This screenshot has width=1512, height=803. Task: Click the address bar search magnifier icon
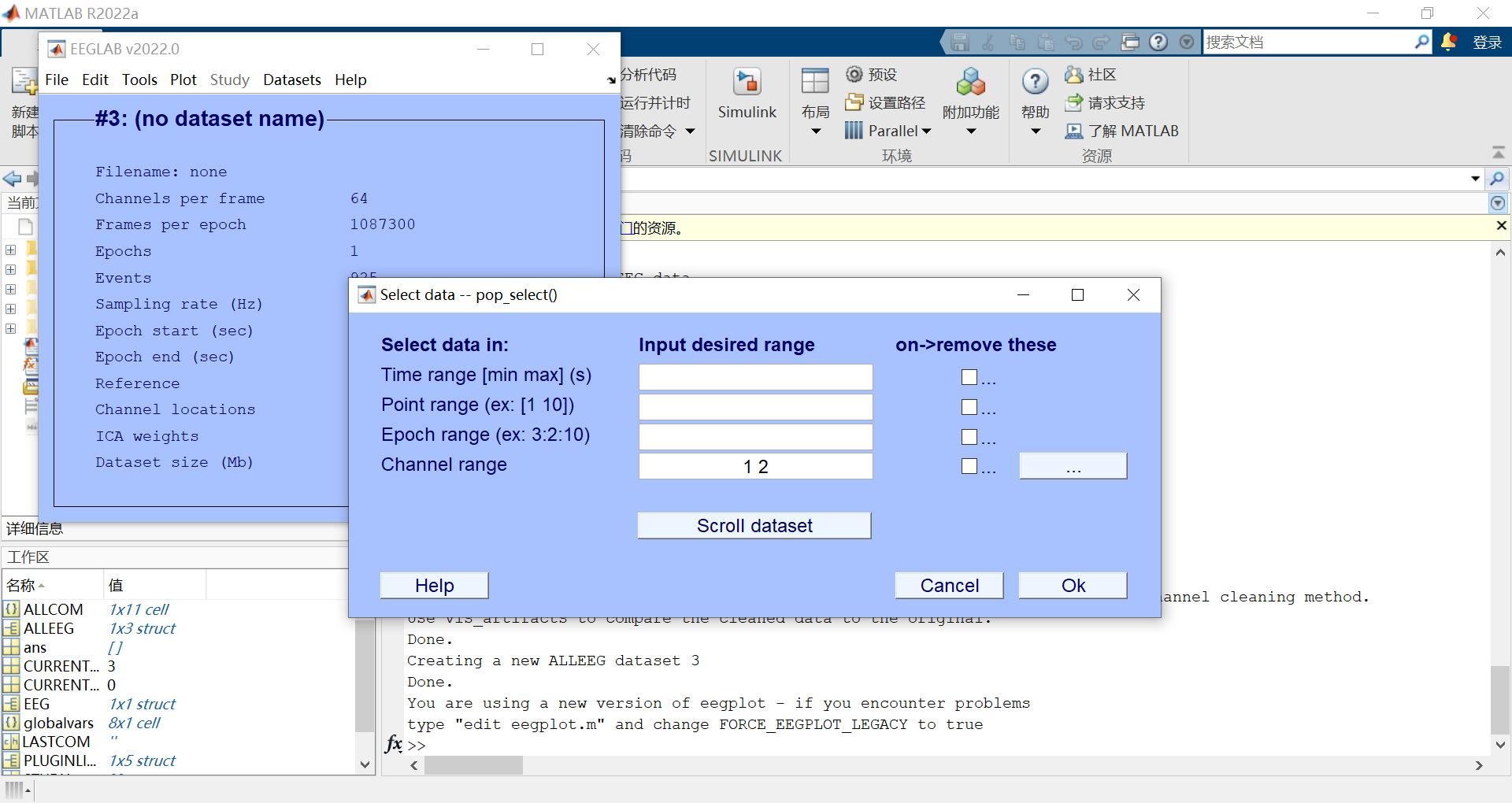1497,179
